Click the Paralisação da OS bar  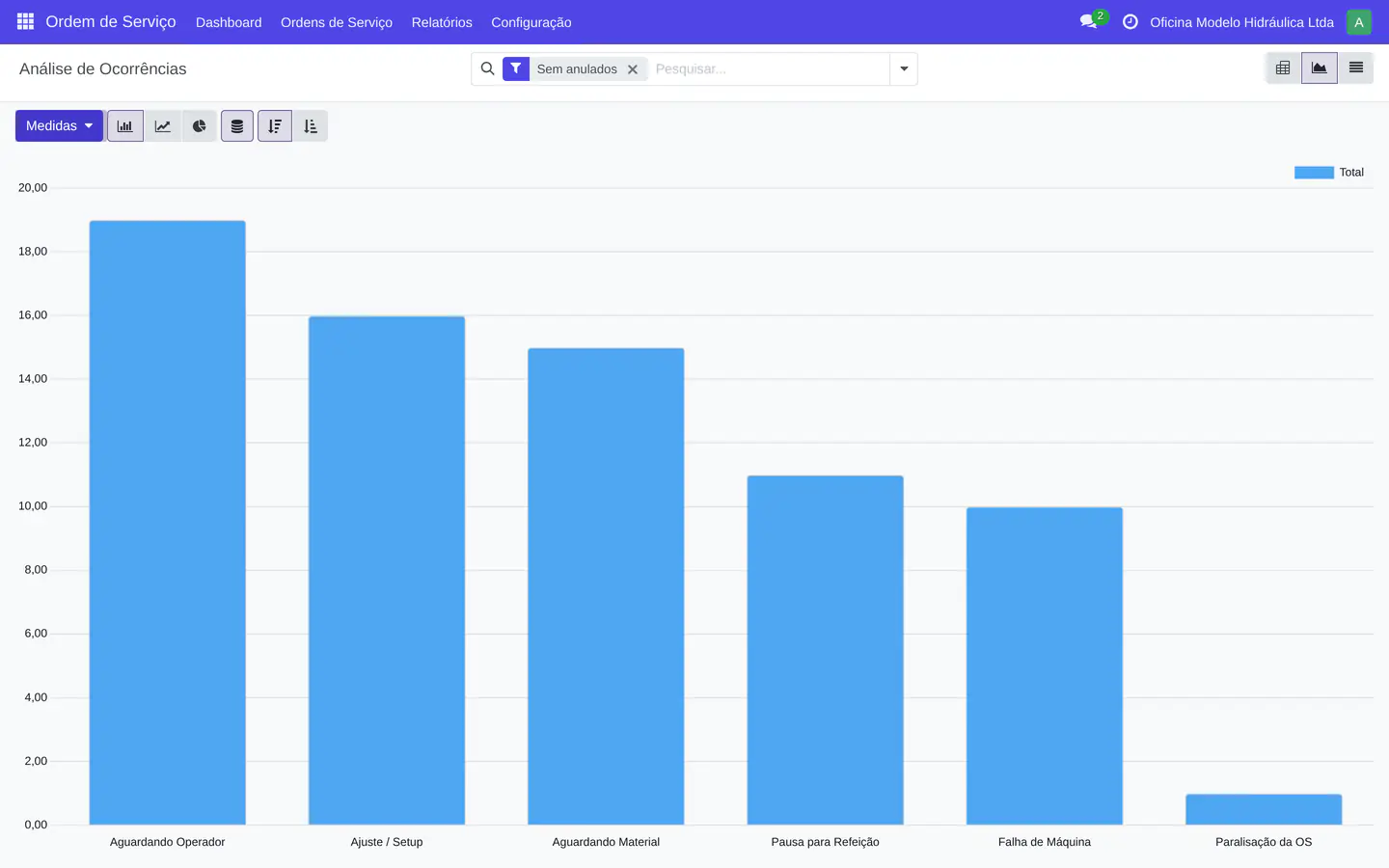(1264, 809)
